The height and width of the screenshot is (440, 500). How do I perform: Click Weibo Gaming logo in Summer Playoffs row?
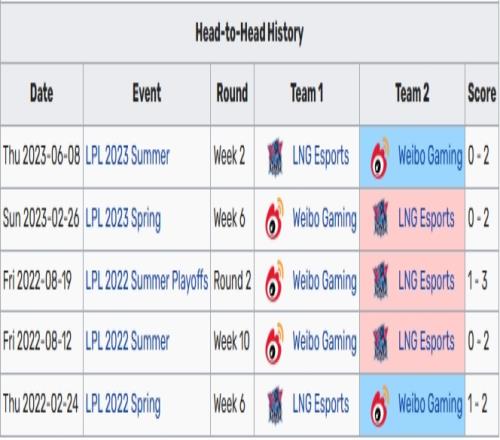tap(275, 281)
